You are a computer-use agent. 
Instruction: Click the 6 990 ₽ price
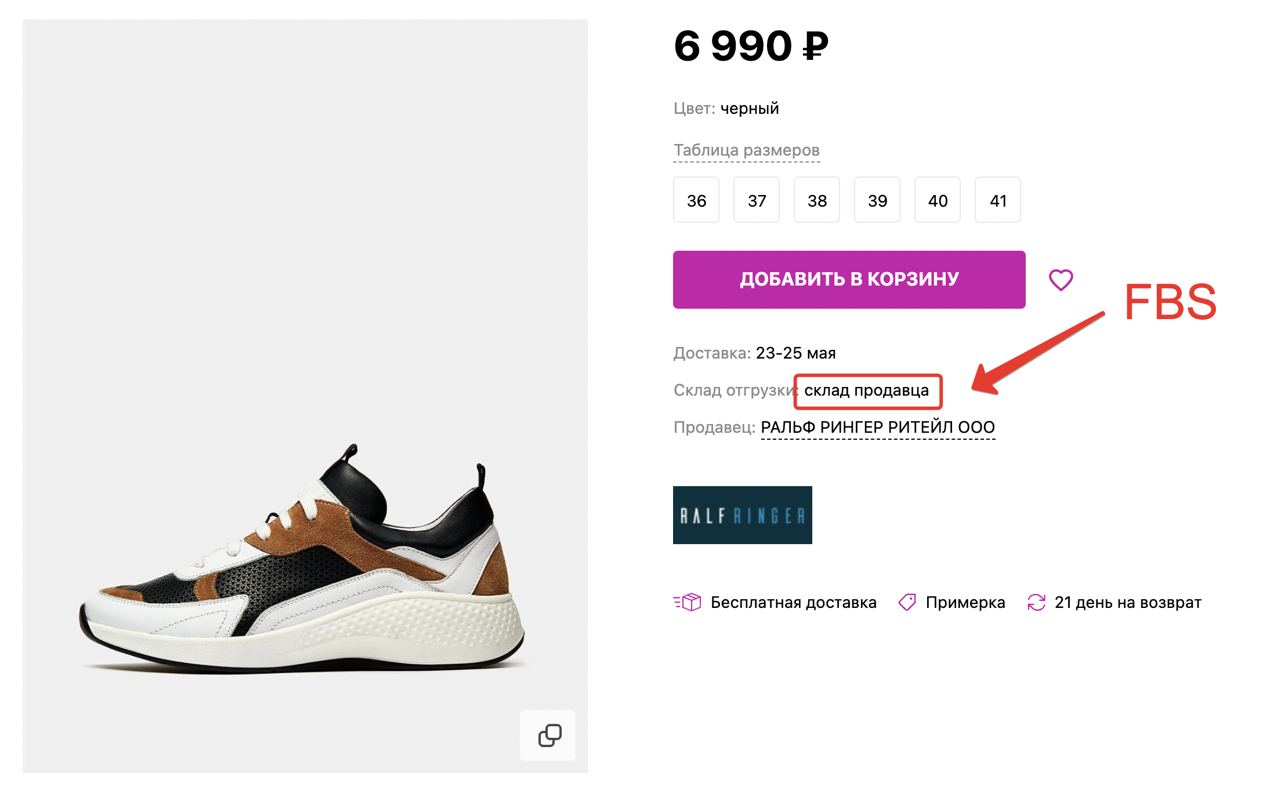click(750, 46)
